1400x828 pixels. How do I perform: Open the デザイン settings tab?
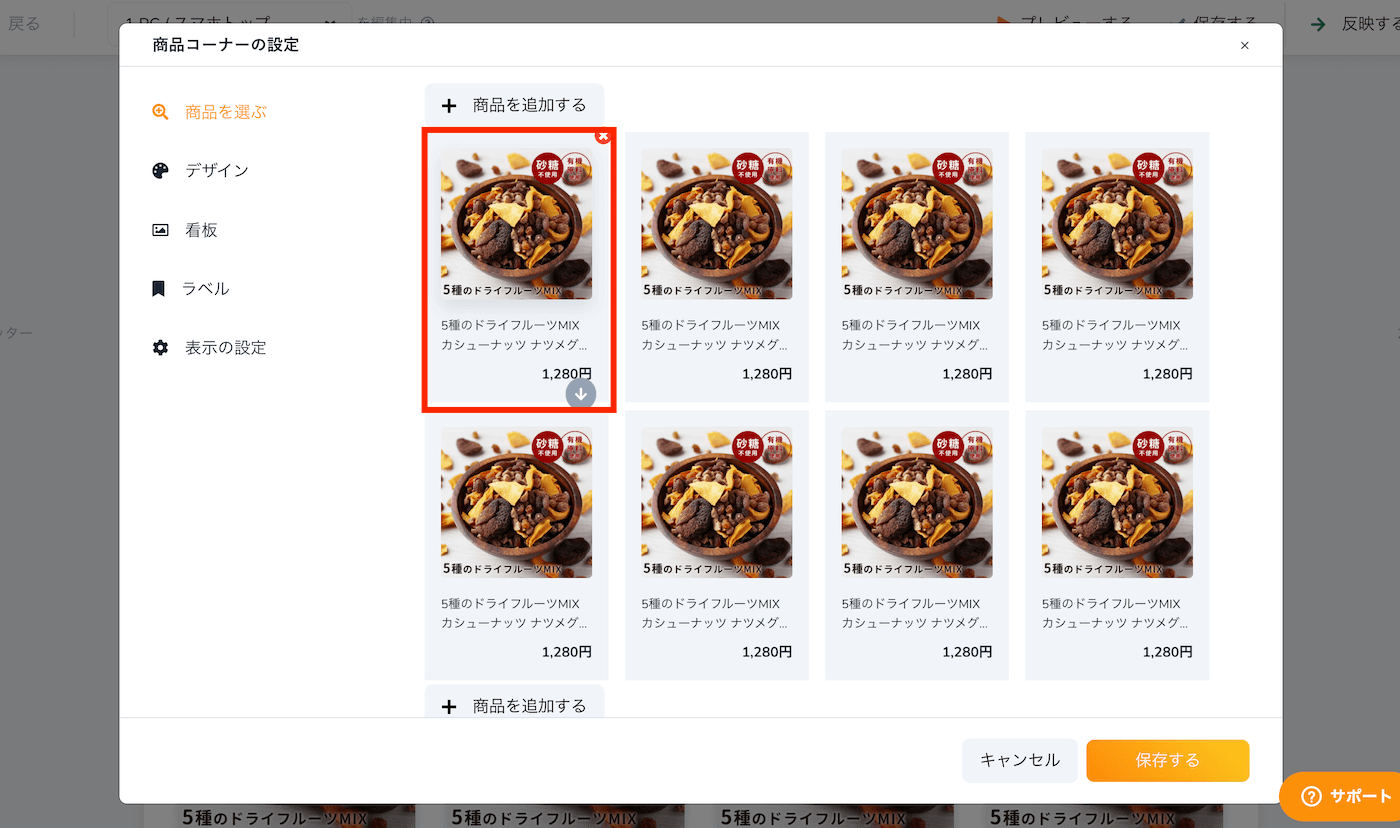coord(216,171)
